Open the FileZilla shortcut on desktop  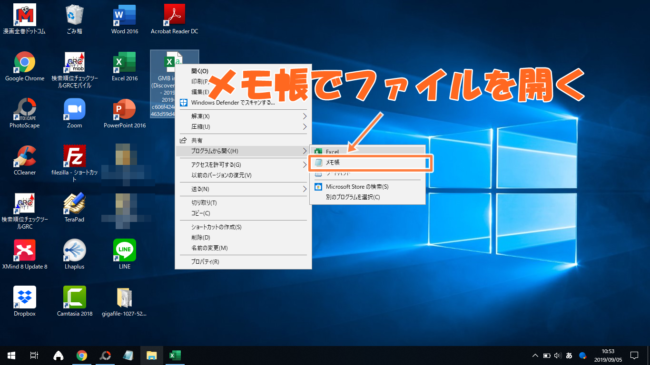click(x=74, y=163)
